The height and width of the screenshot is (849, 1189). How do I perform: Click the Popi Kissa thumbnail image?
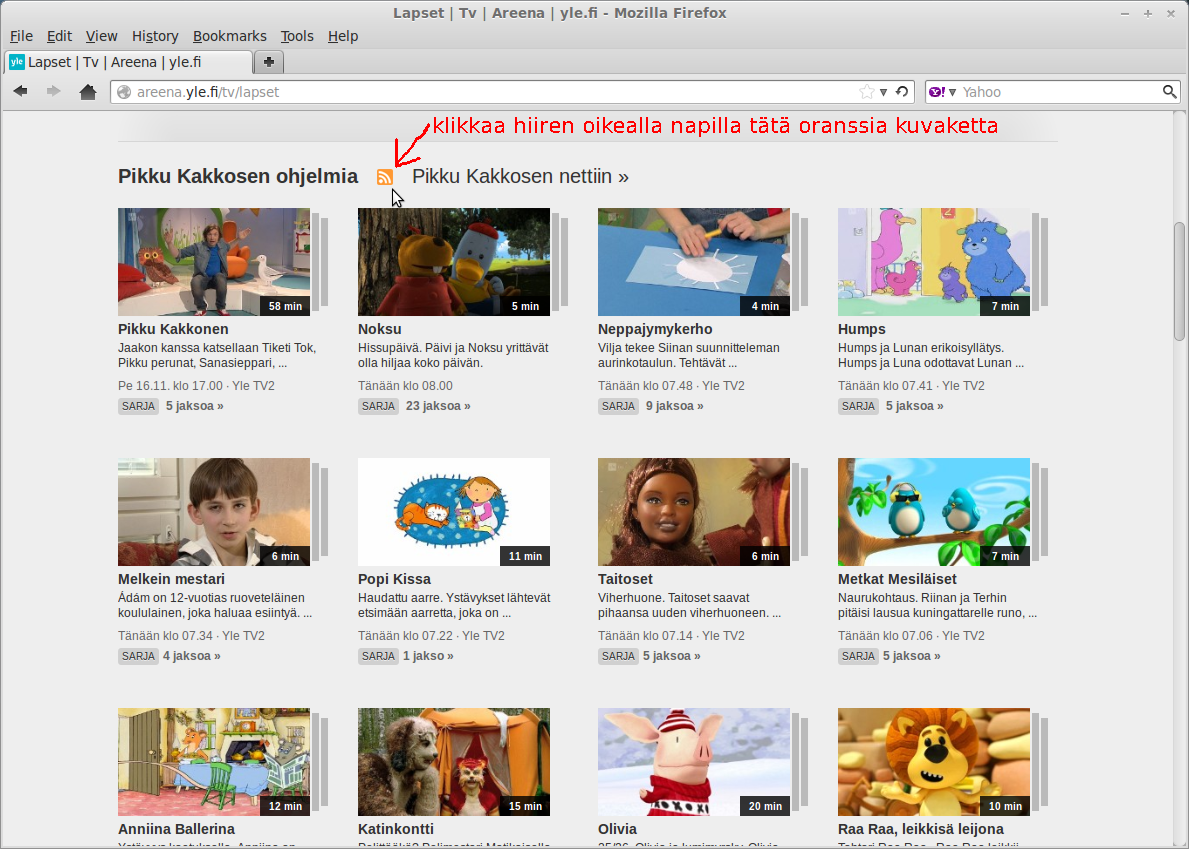coord(453,512)
